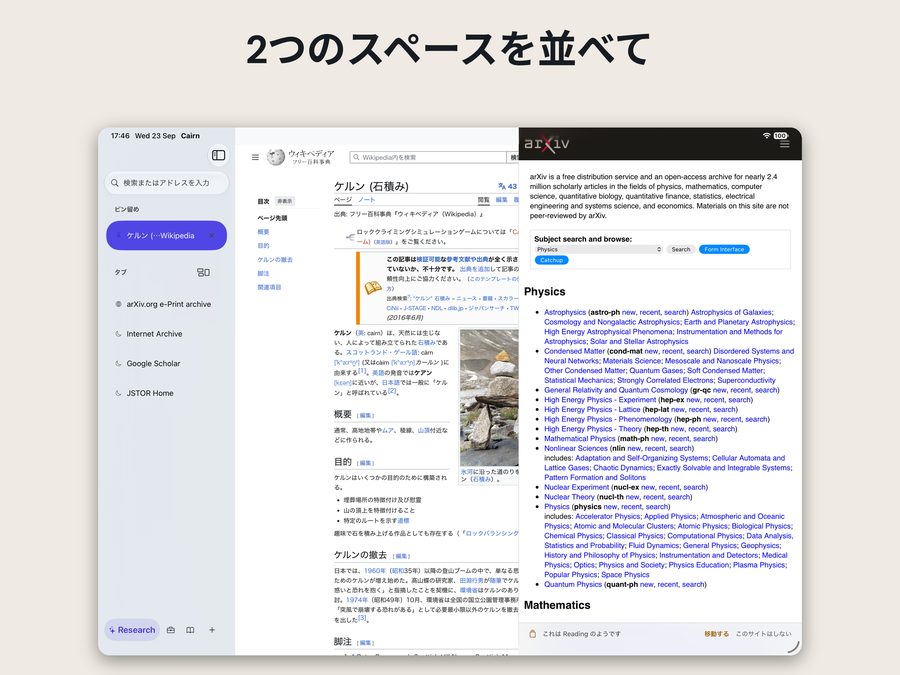900x675 pixels.
Task: Open pinned ケルン Wikipedia tab
Action: pyautogui.click(x=166, y=235)
